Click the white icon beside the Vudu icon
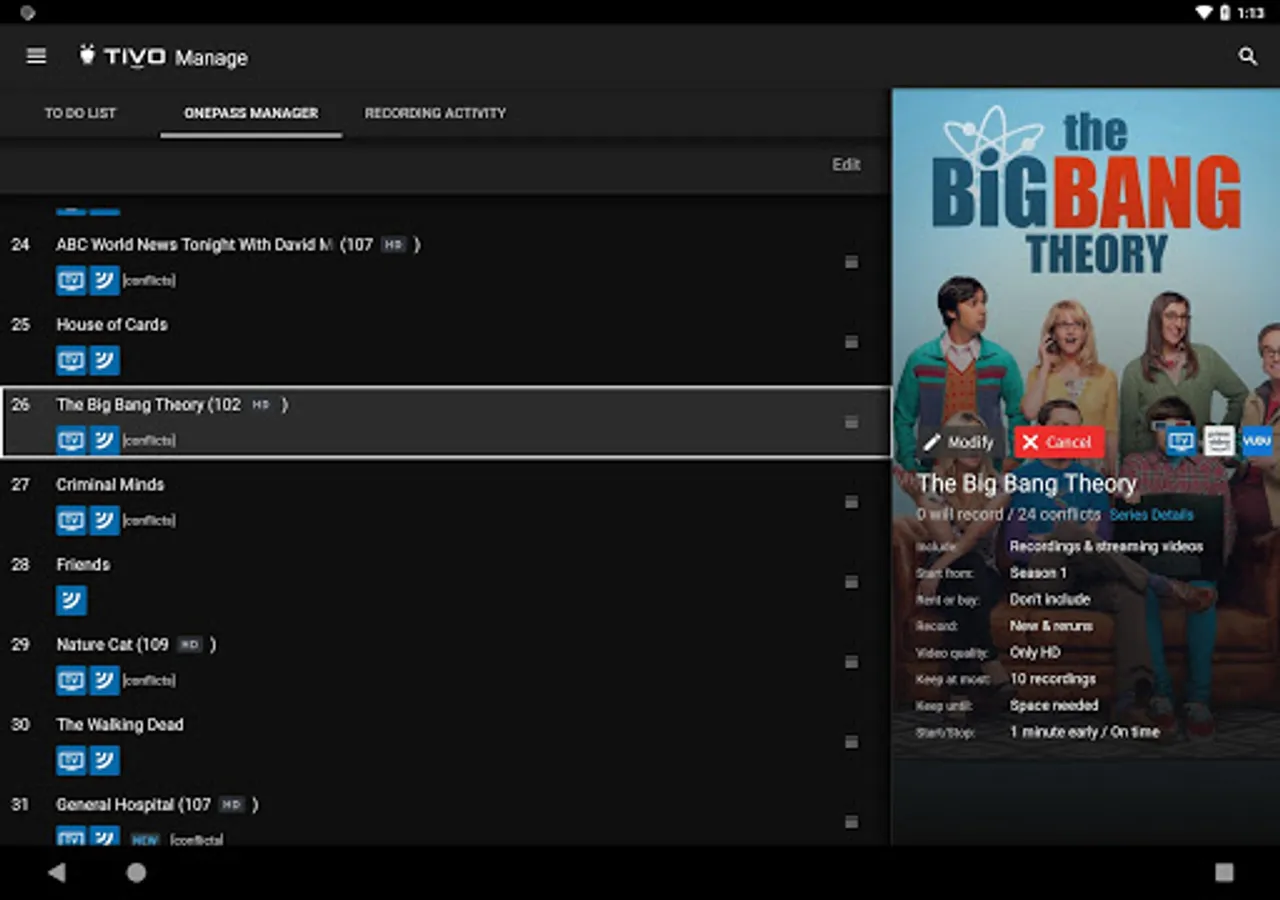Viewport: 1280px width, 900px height. [x=1219, y=441]
